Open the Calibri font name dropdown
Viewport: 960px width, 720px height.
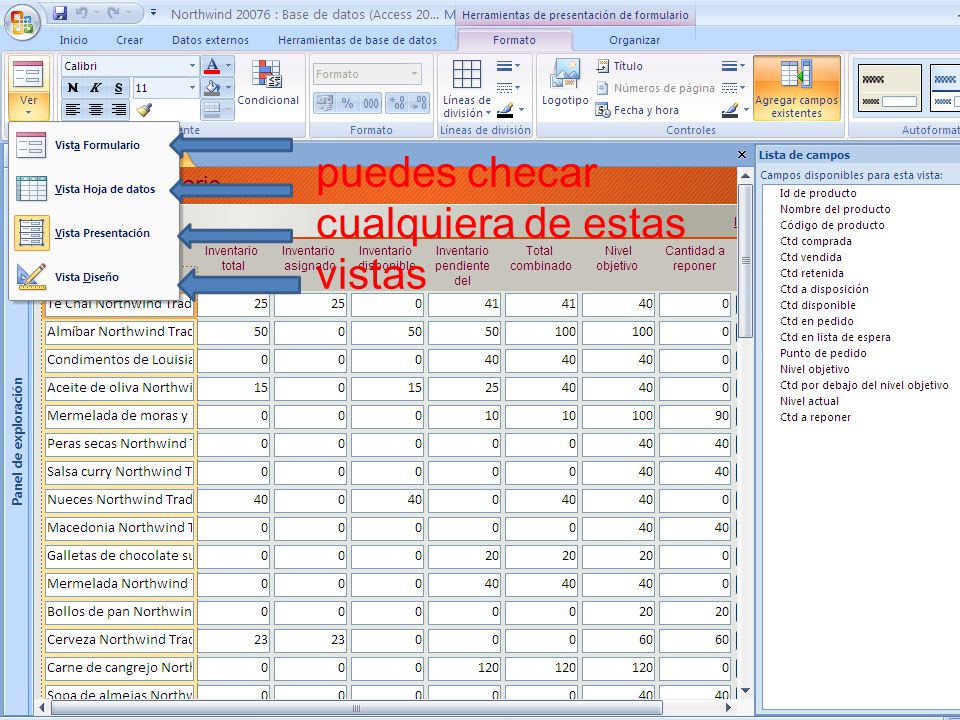[x=192, y=66]
